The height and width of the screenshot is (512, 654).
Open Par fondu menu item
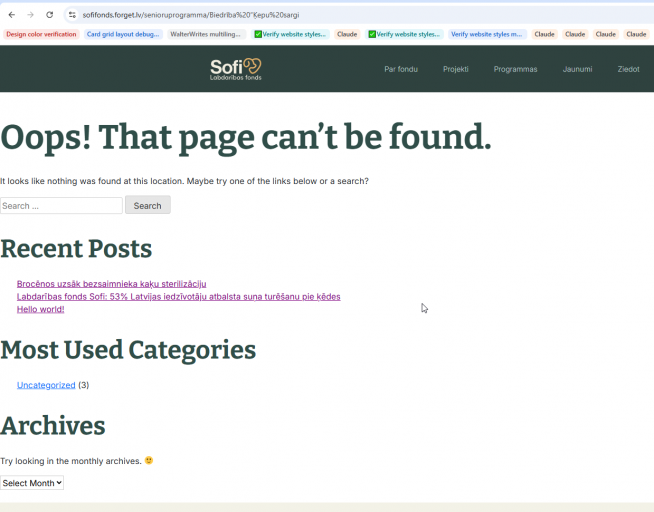(401, 69)
